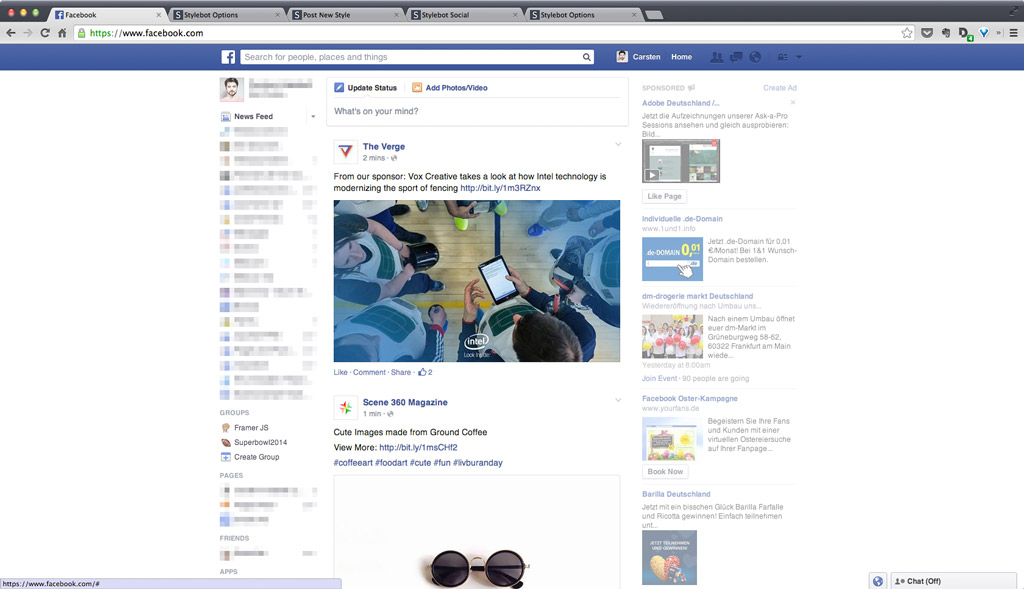Switch to the Stylebot Social tab
Image resolution: width=1024 pixels, height=589 pixels.
[464, 14]
